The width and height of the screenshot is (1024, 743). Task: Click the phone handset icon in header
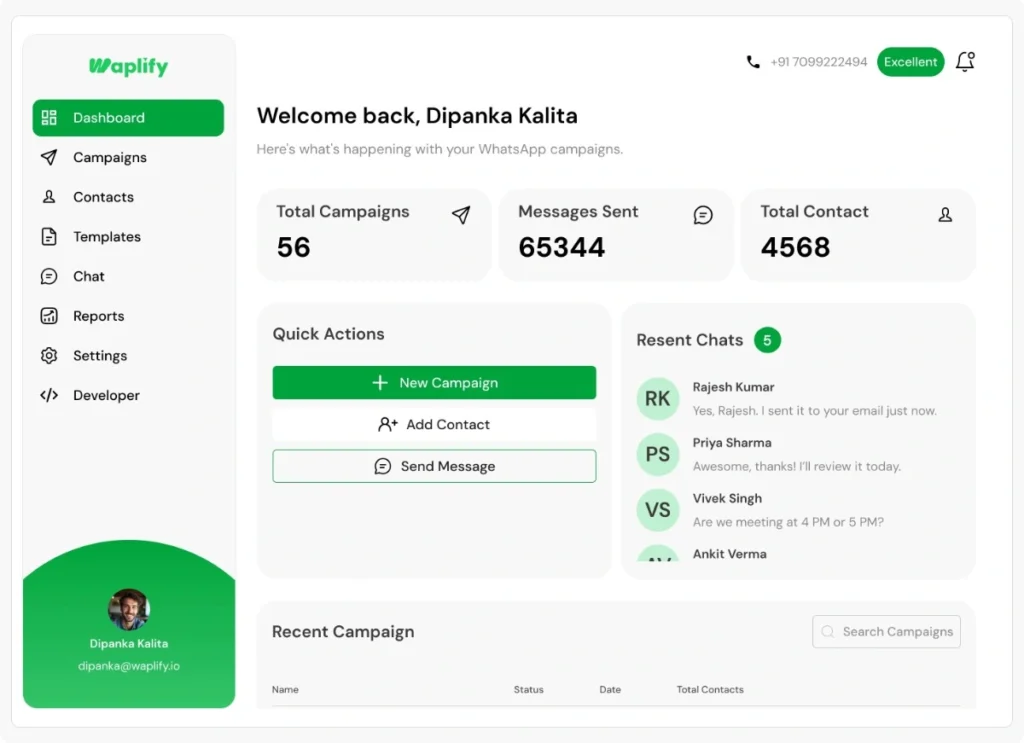tap(753, 62)
